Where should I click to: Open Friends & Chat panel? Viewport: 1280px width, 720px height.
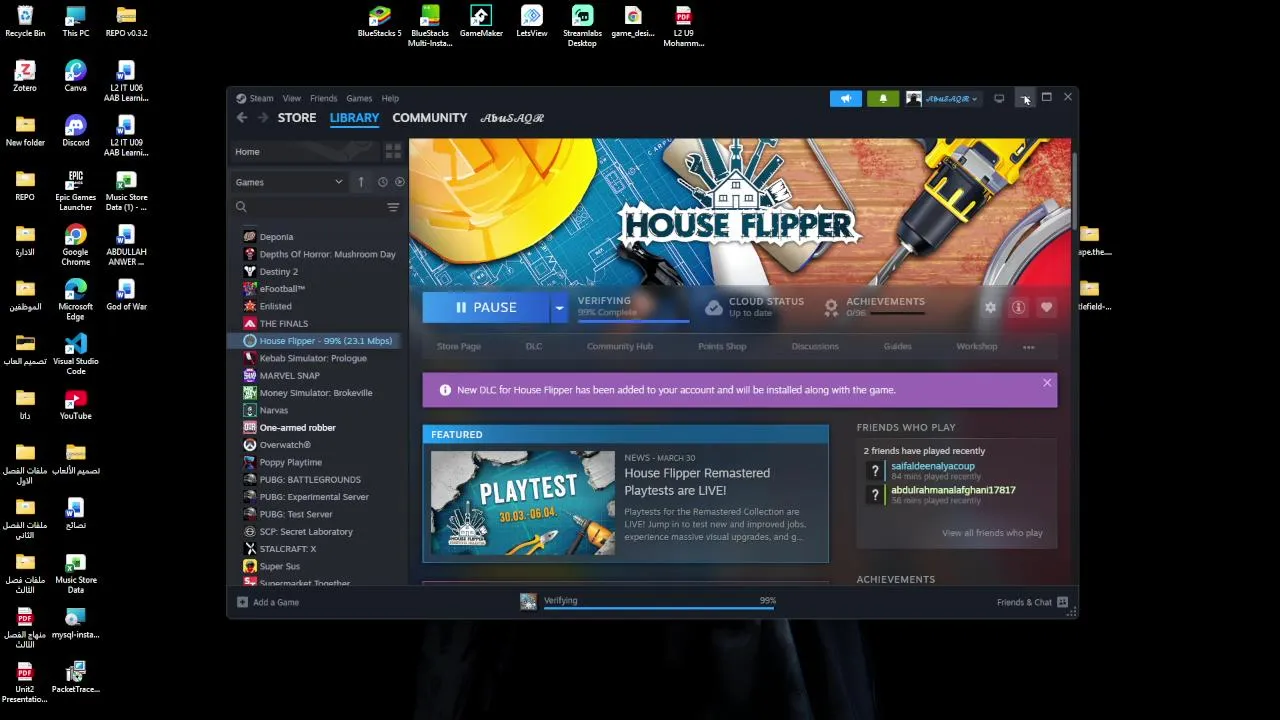(x=1032, y=602)
